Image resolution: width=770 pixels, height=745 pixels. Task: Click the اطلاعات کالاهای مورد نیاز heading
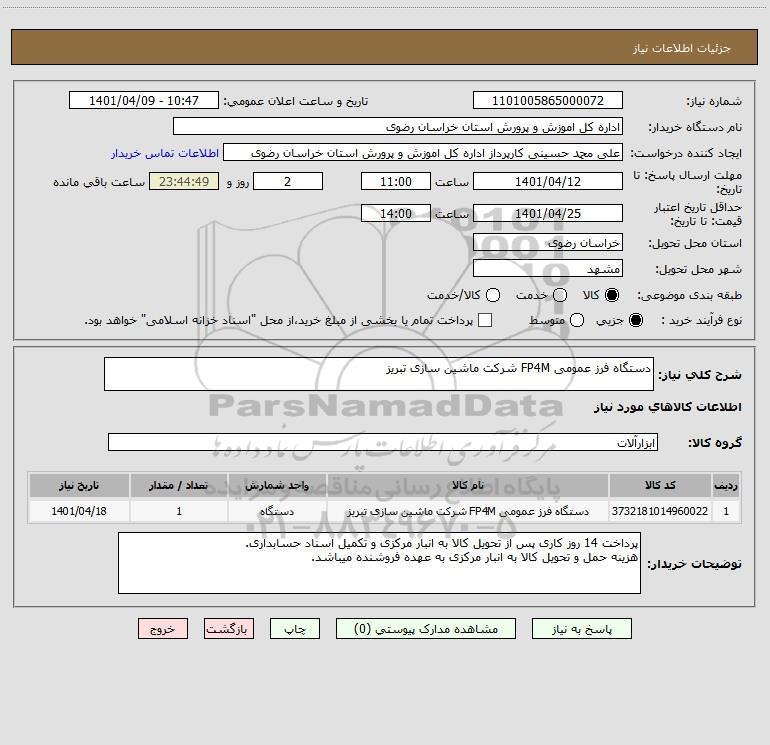[x=667, y=407]
